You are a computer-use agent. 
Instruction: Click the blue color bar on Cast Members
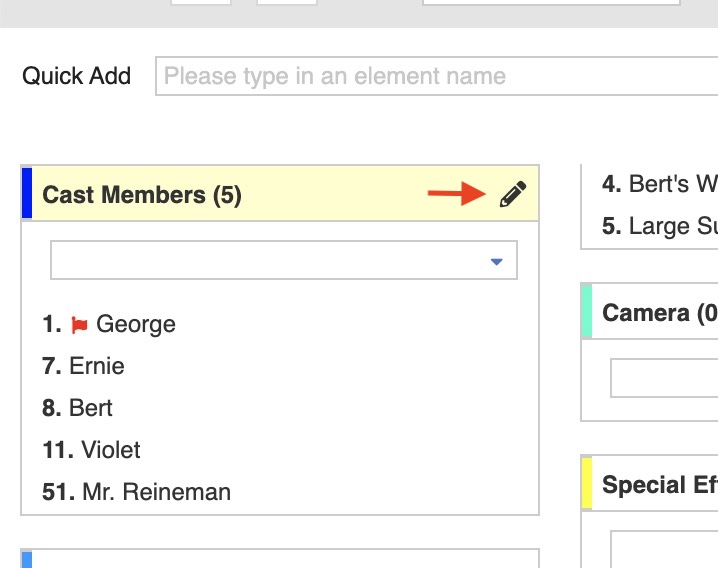click(27, 193)
